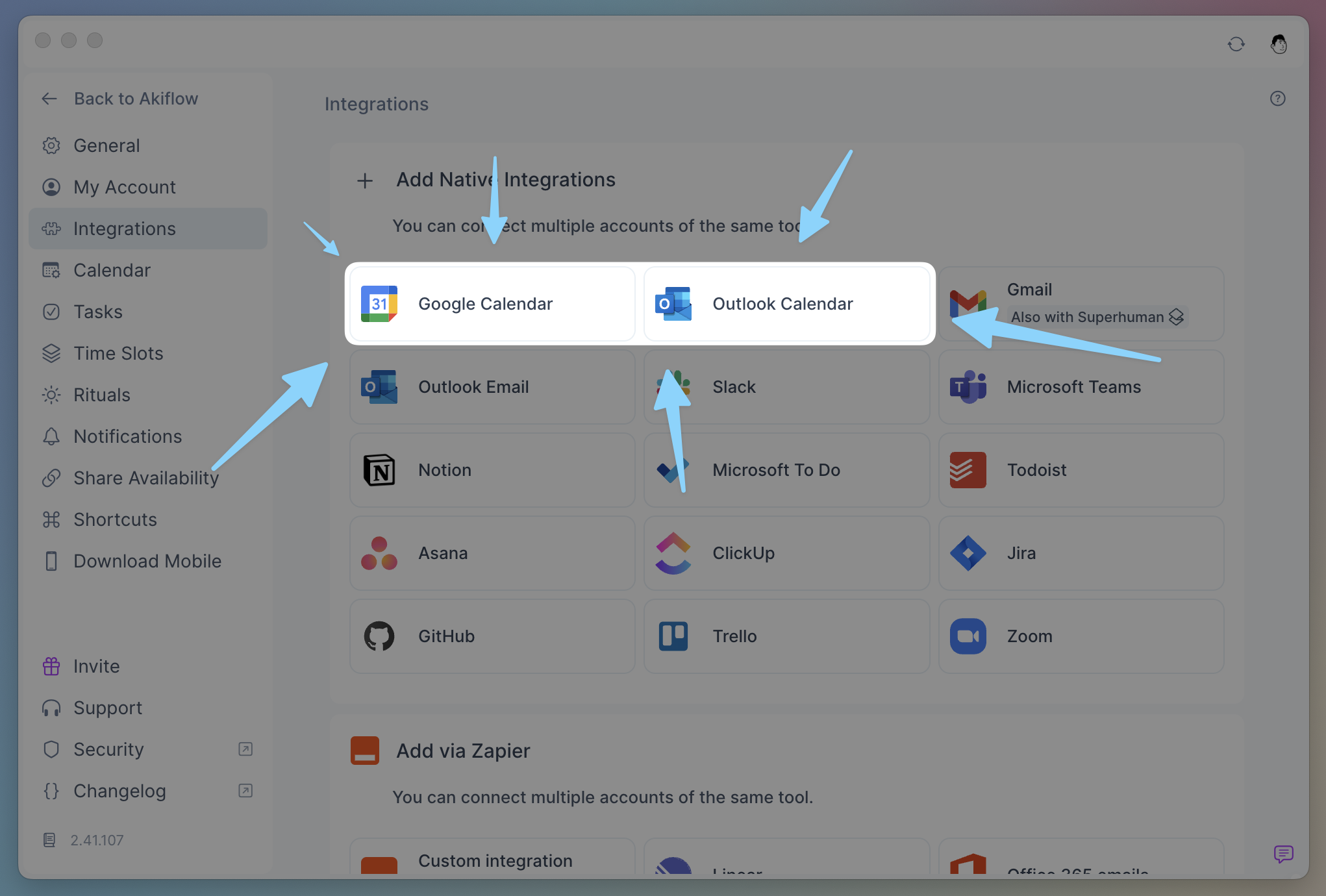
Task: Connect GitHub integration
Action: click(492, 636)
